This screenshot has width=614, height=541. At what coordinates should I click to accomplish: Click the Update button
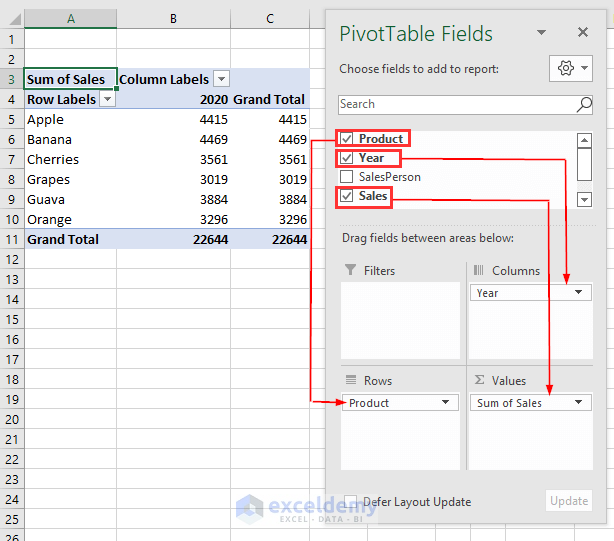point(569,501)
